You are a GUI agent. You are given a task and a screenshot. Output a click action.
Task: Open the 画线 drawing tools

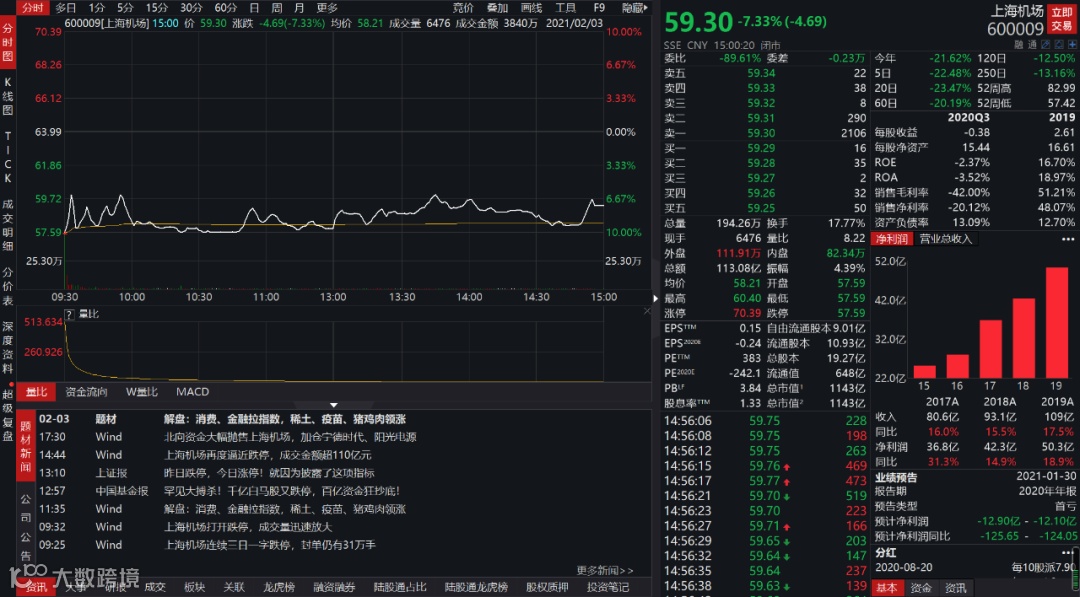531,8
